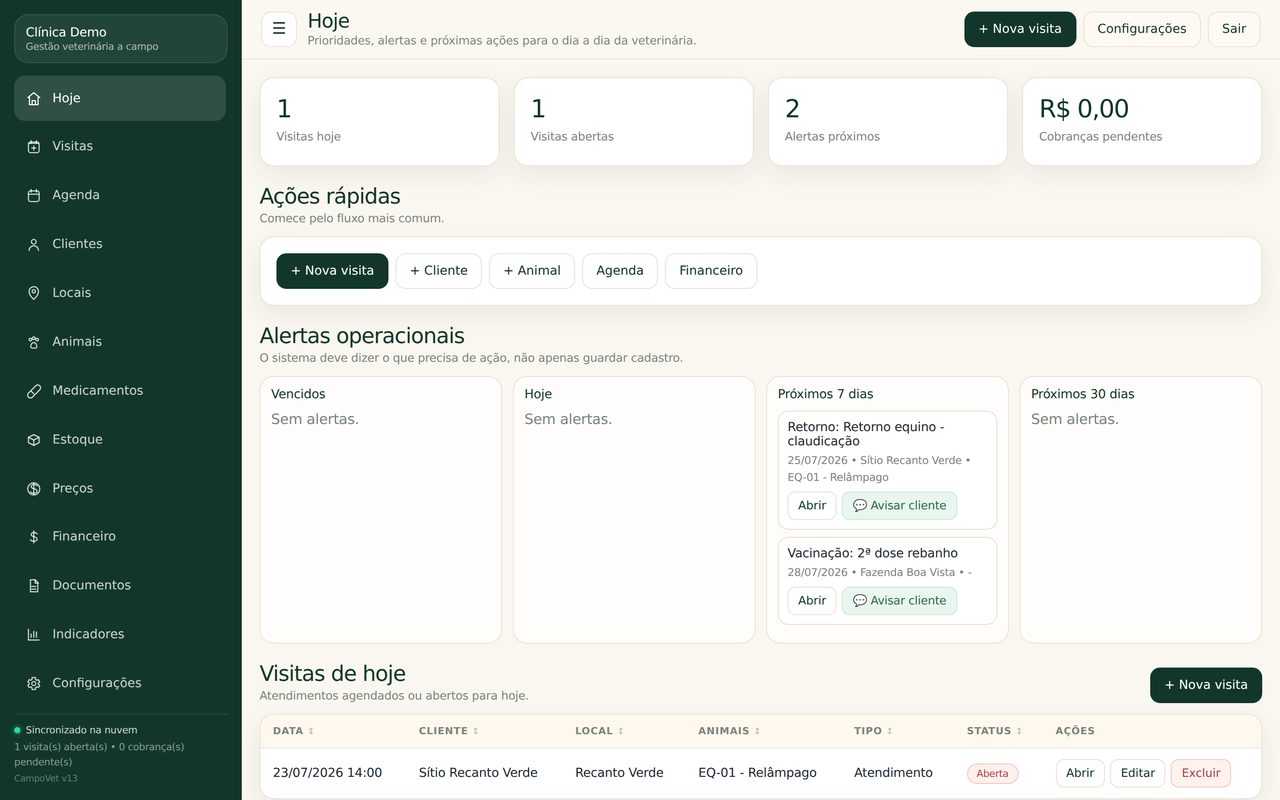Sort table by TIPO column arrow
Image resolution: width=1280 pixels, height=800 pixels.
[890, 731]
